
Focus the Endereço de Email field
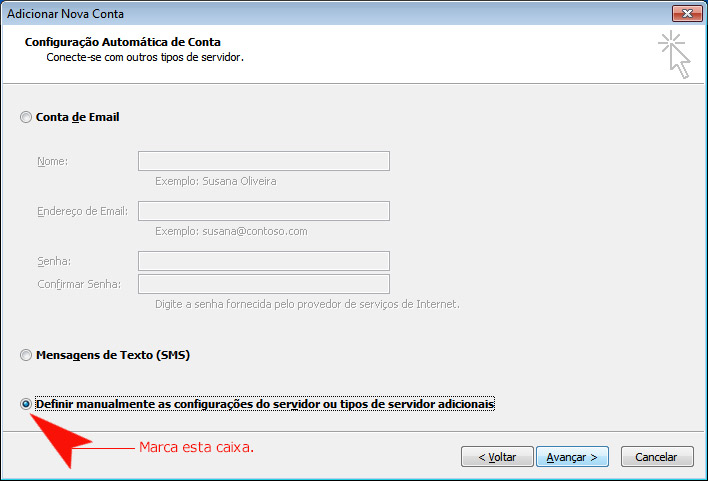pos(264,211)
